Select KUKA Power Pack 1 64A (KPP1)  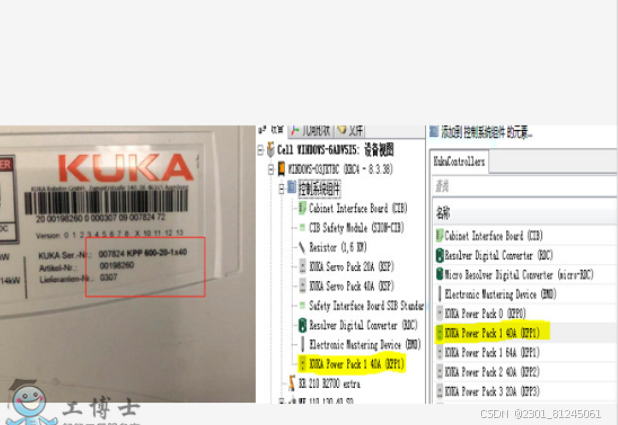[x=527, y=352]
